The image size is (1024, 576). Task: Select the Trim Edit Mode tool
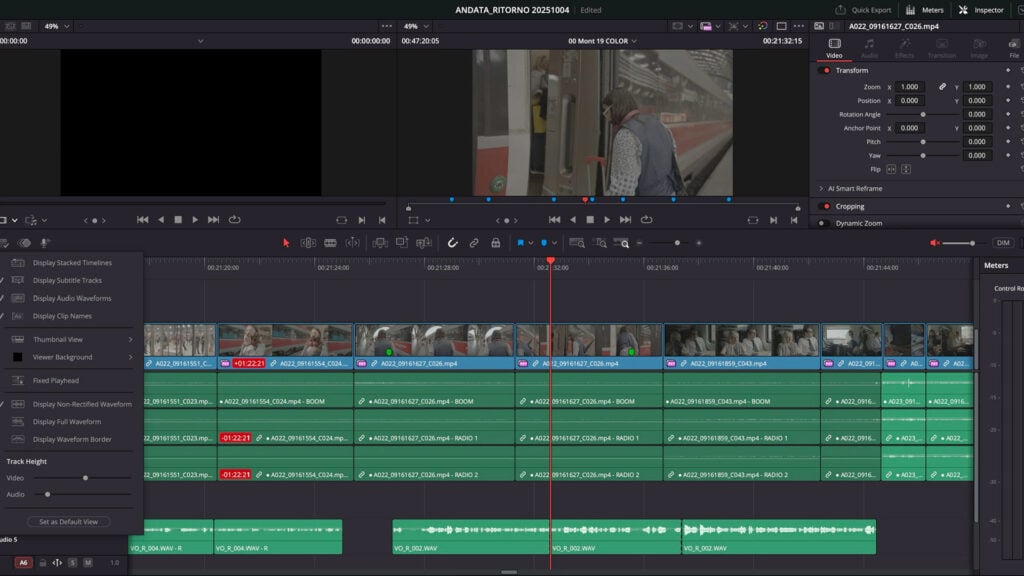(308, 243)
